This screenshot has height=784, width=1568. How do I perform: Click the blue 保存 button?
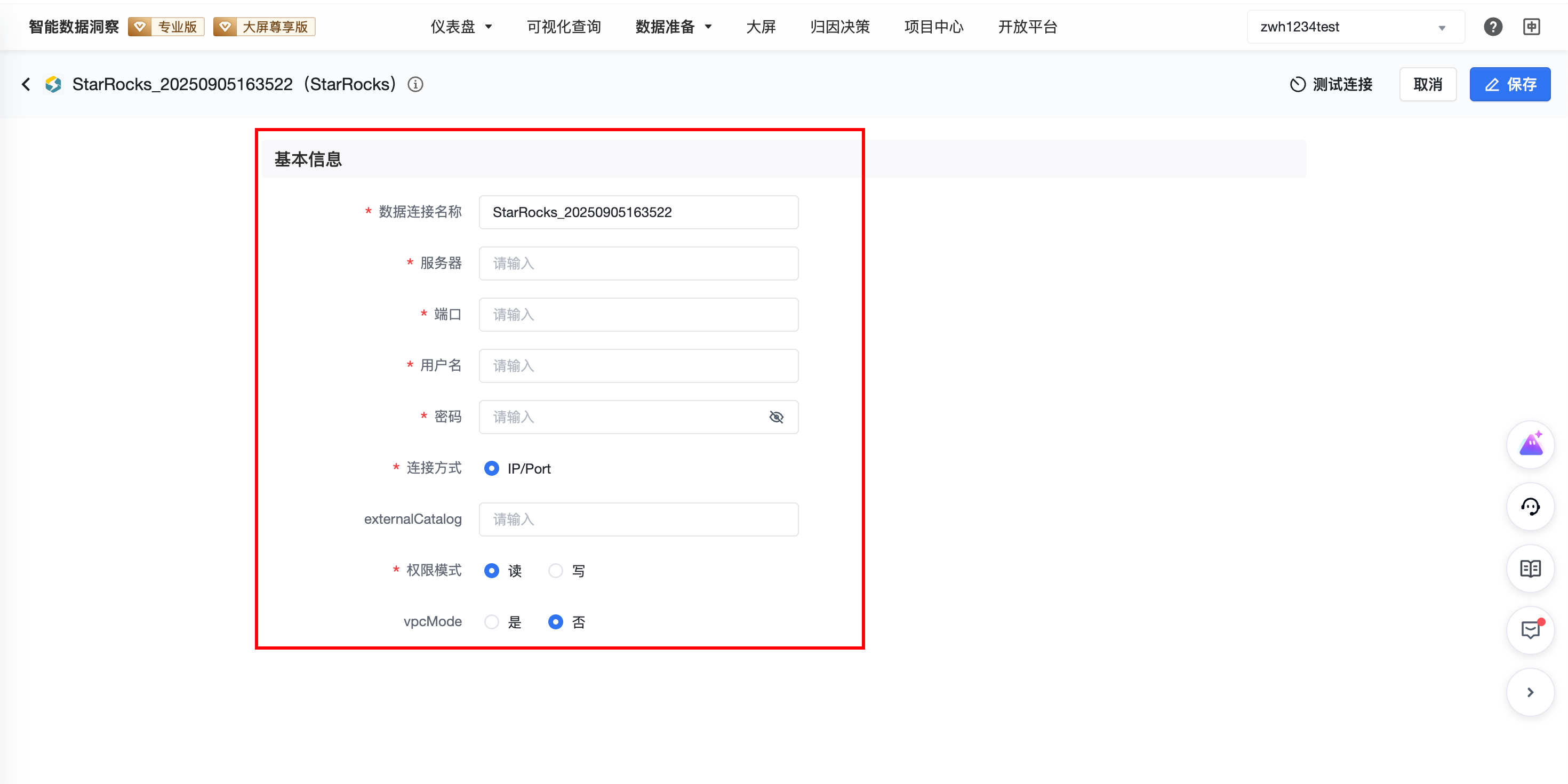point(1509,84)
